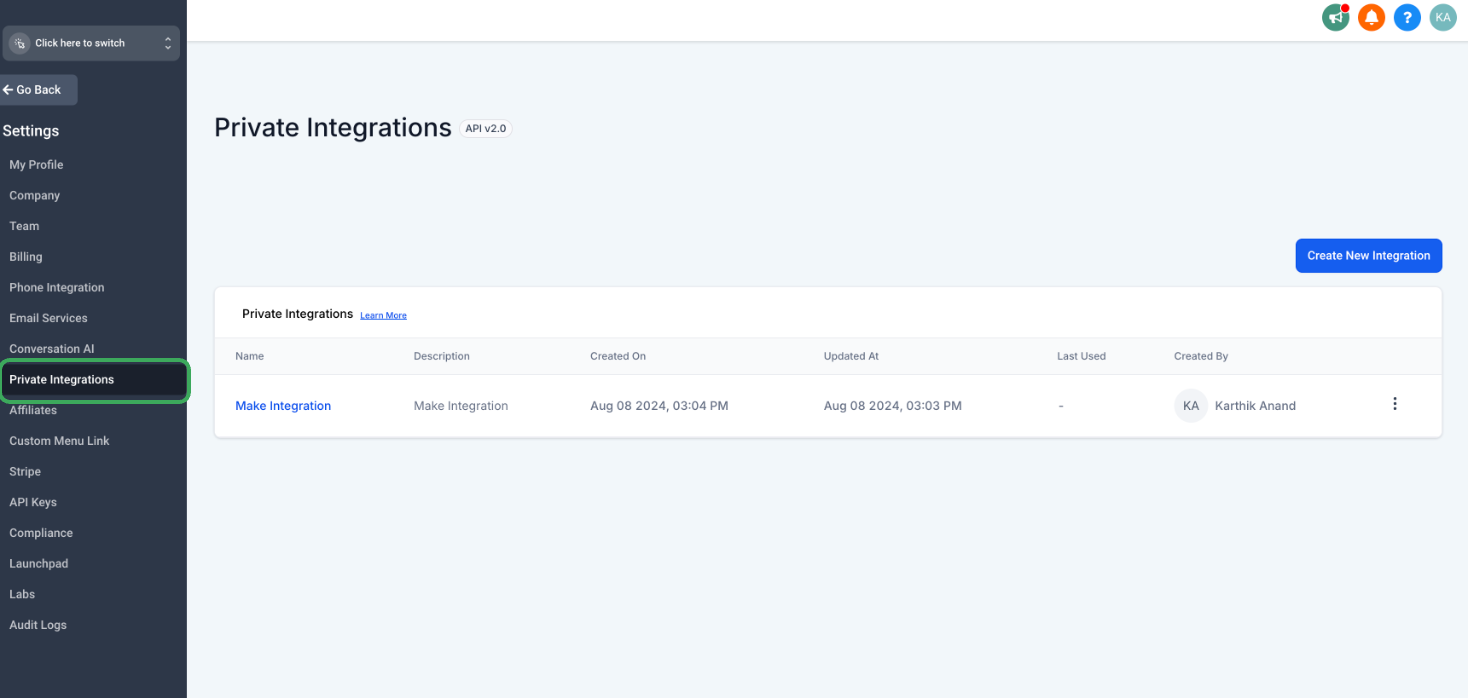Open the Make Integration link in table
Viewport: 1468px width, 698px height.
pyautogui.click(x=283, y=406)
